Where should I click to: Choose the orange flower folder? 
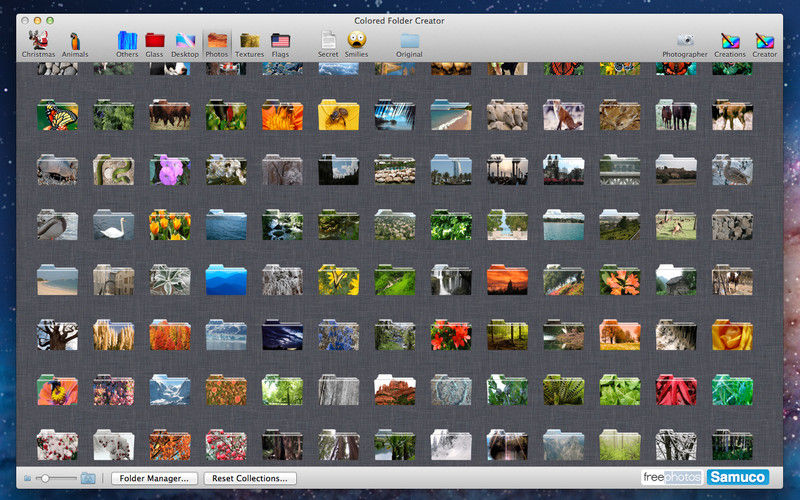282,115
